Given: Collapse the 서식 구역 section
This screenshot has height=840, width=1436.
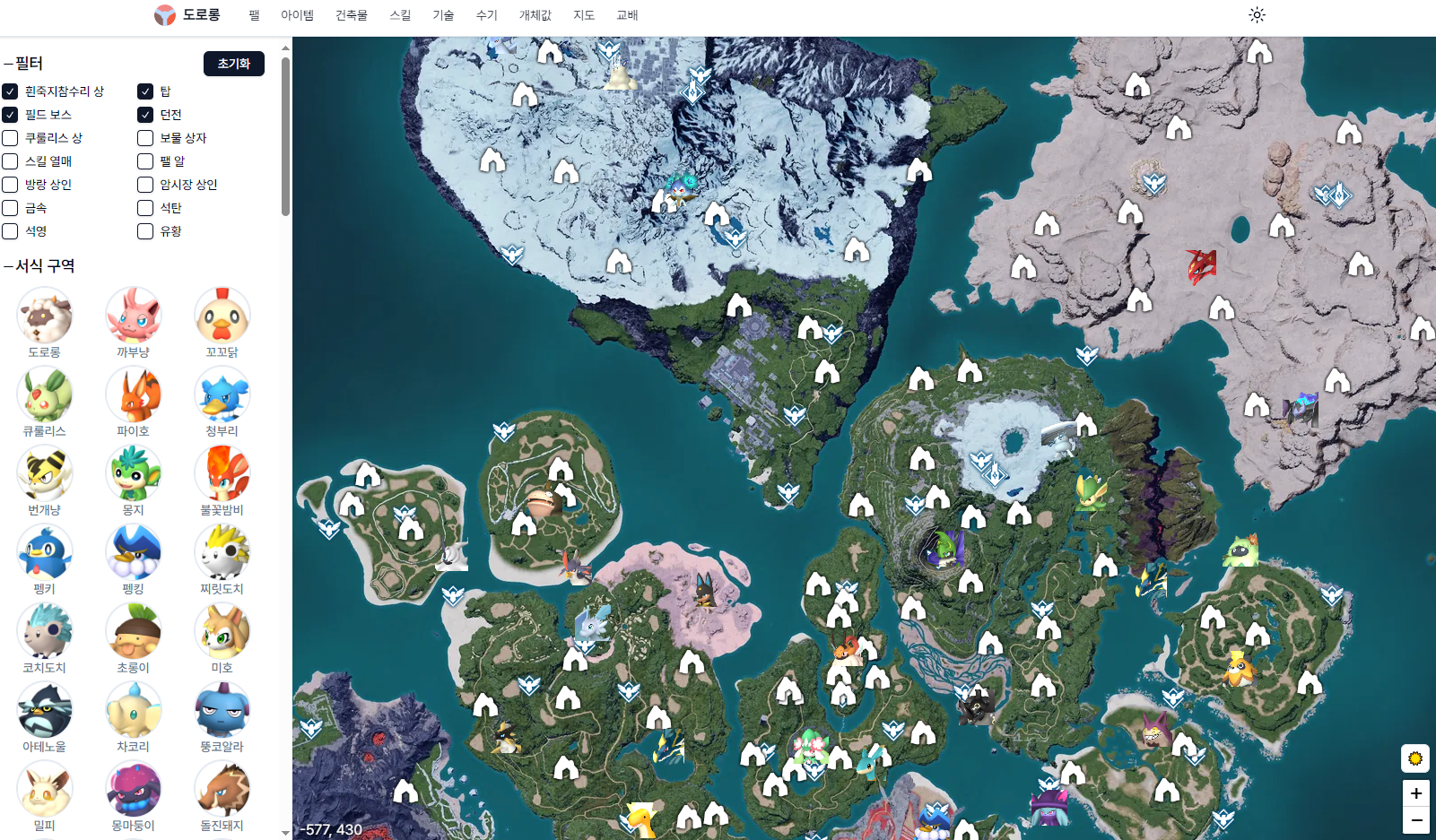Looking at the screenshot, I should [39, 266].
